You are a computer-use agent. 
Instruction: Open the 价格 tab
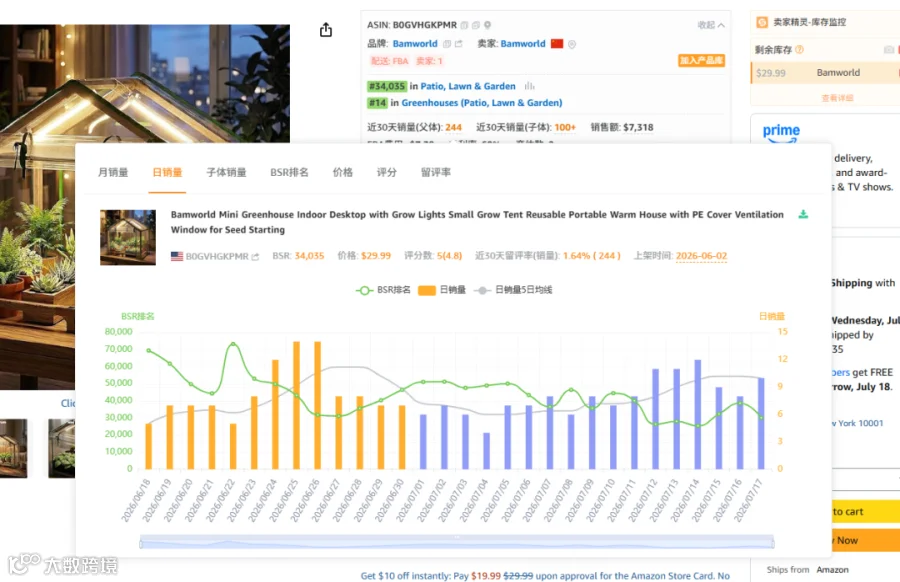pyautogui.click(x=343, y=172)
